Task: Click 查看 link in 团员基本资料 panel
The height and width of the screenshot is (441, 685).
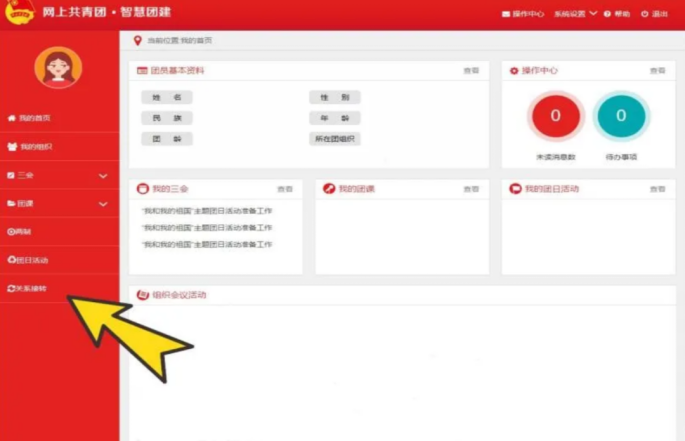Action: pos(471,71)
